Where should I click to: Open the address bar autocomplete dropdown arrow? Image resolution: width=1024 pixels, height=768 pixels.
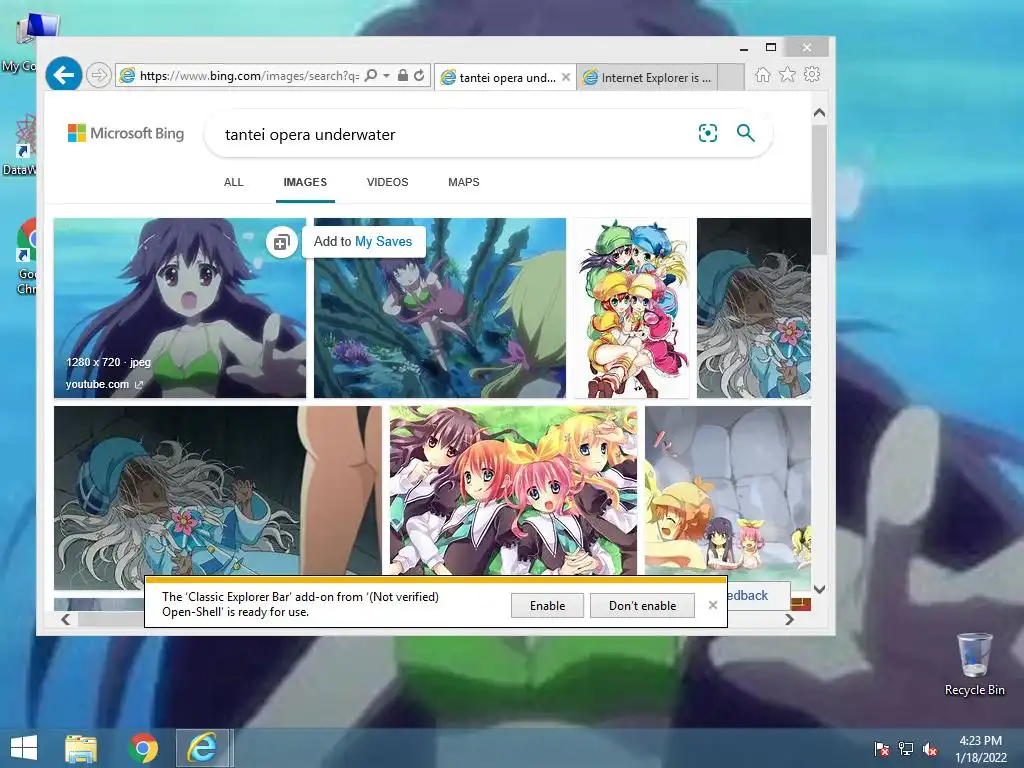click(387, 76)
